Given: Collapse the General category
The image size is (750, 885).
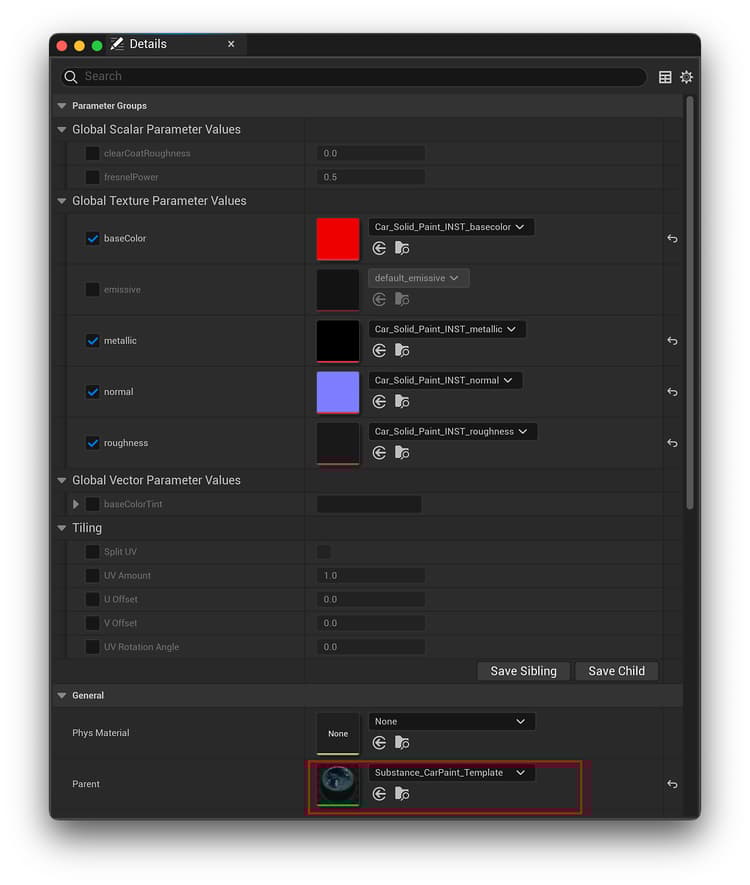Looking at the screenshot, I should coord(62,695).
